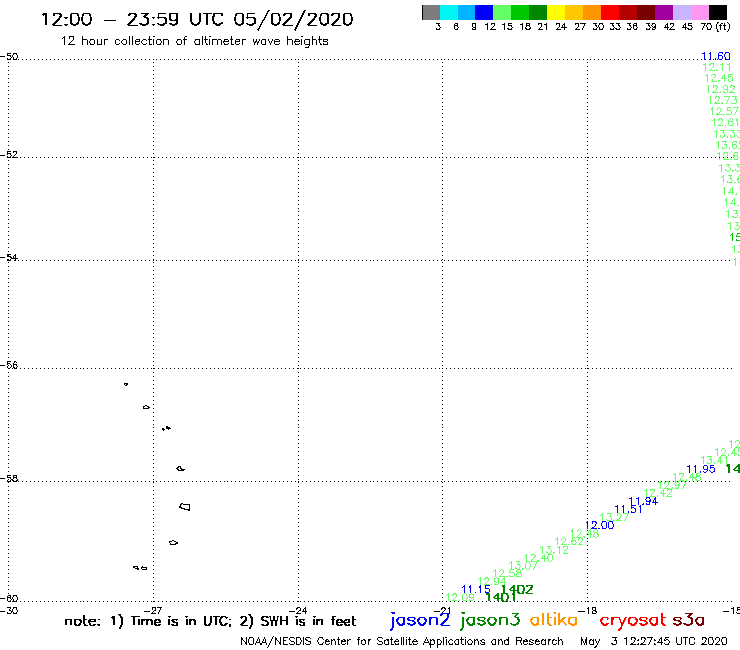
Task: Click the bold dark green value 14.01
Action: tap(501, 597)
